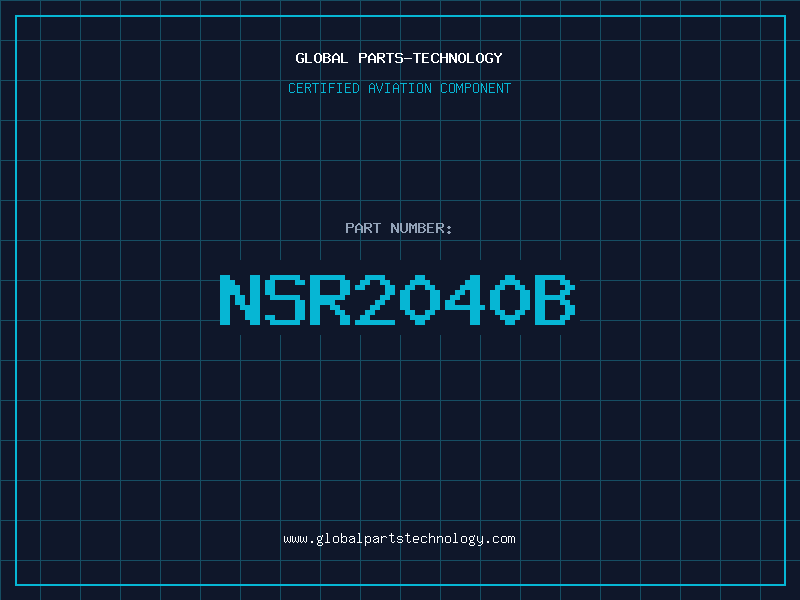Viewport: 800px width, 600px height.
Task: Click the PART NUMBER: label
Action: [399, 228]
